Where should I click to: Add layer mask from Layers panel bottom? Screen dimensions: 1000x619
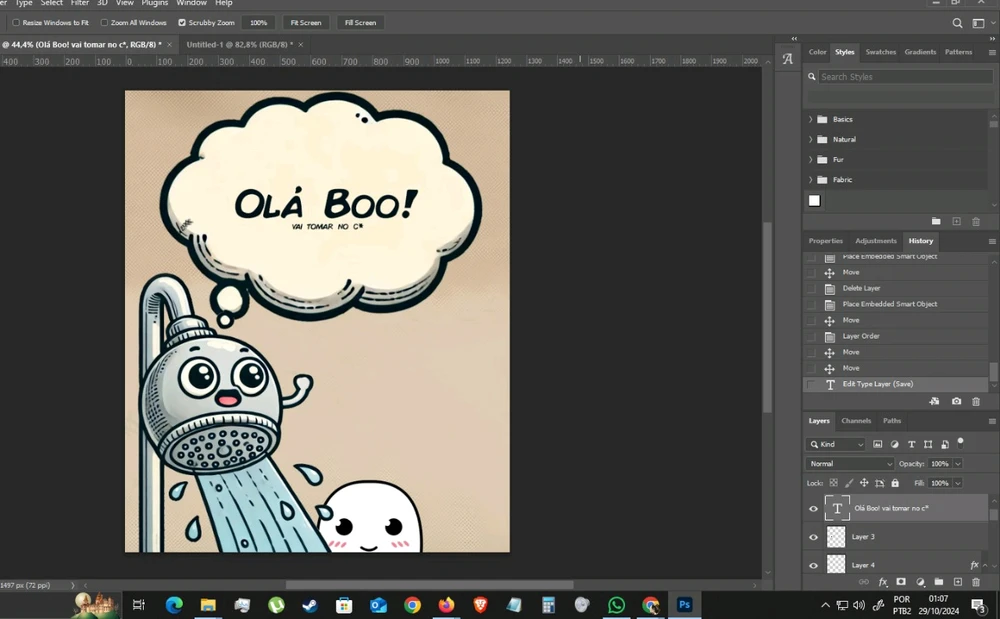coord(901,582)
